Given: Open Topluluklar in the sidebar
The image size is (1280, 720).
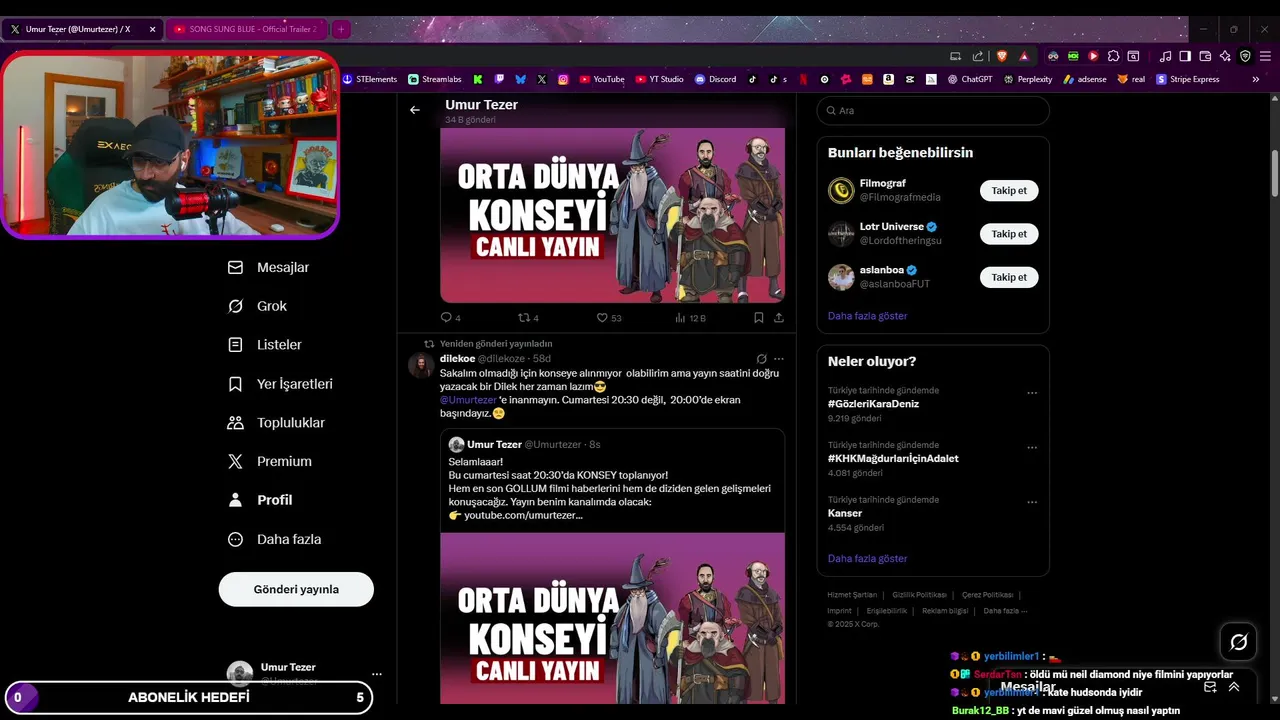Looking at the screenshot, I should click(277, 423).
